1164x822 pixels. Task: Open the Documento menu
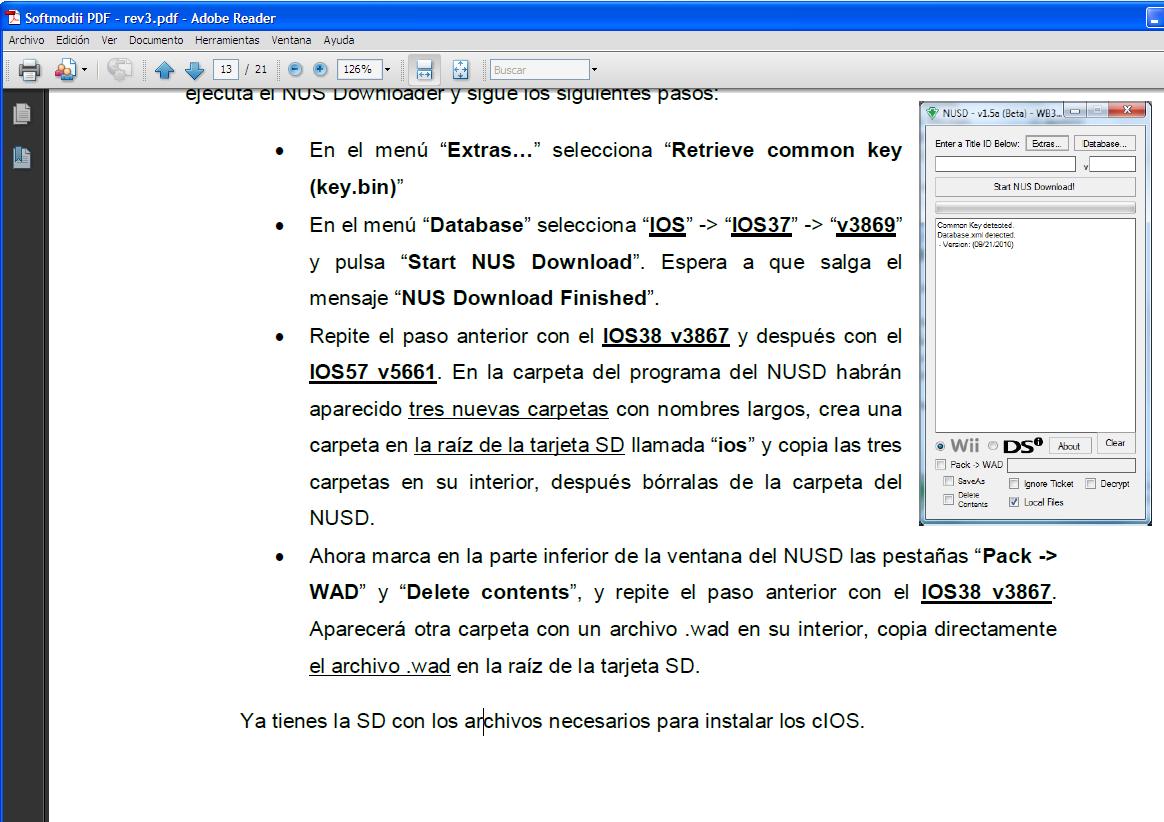pos(156,40)
